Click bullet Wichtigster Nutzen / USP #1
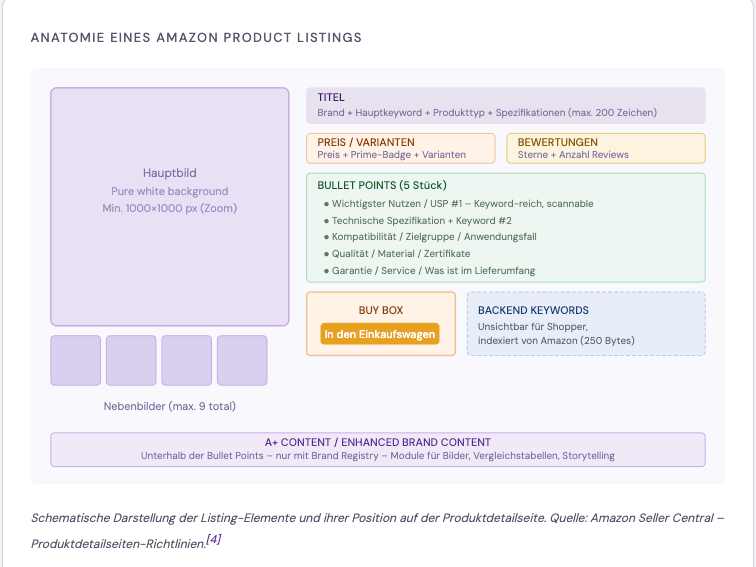This screenshot has width=756, height=567. point(459,203)
